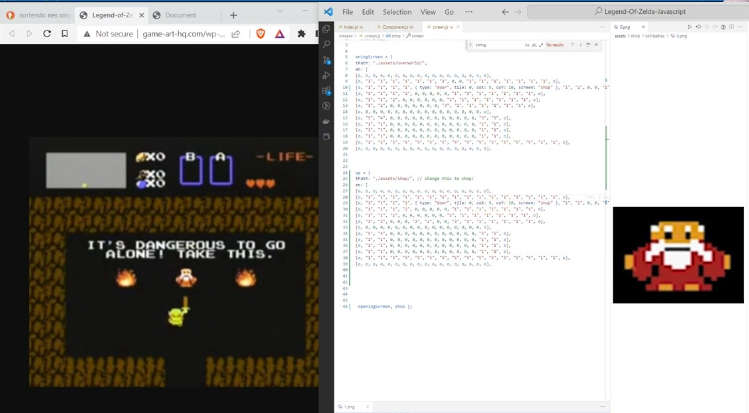Open Source Control in the VS Code activity bar

pyautogui.click(x=326, y=60)
